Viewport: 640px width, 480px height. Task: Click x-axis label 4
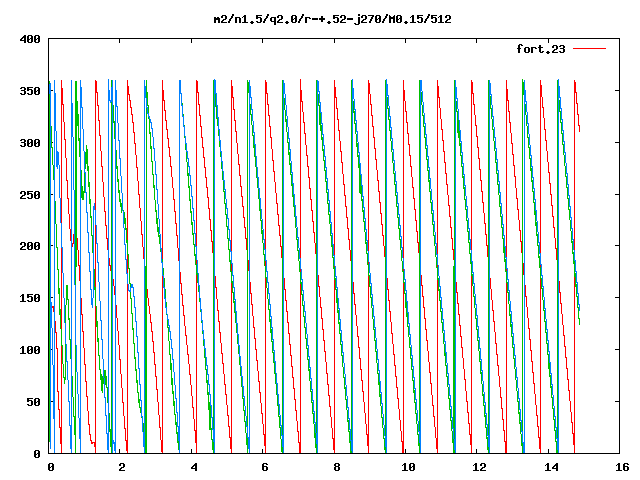coord(193,467)
